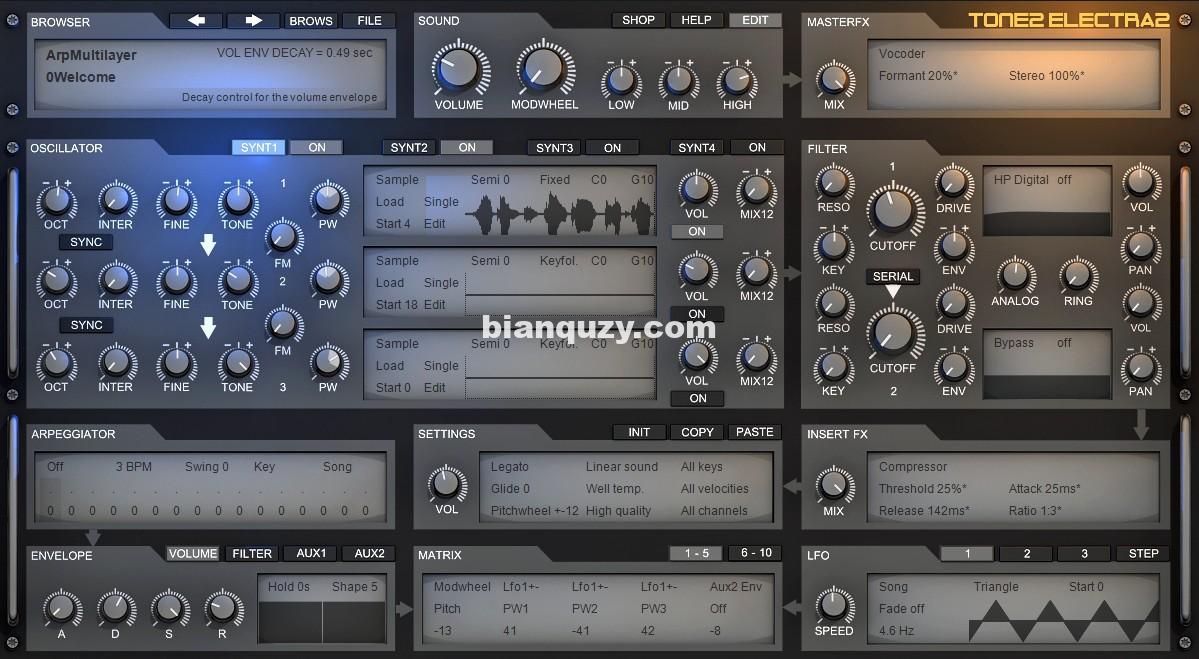Click the 4.6 Hz LFO rate value
1199x659 pixels.
(897, 631)
